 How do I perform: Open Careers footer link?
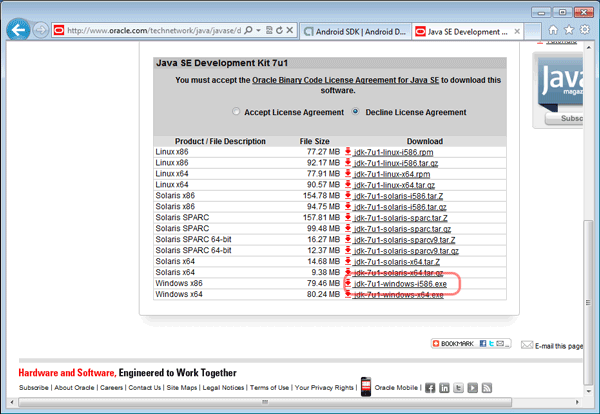[111, 388]
